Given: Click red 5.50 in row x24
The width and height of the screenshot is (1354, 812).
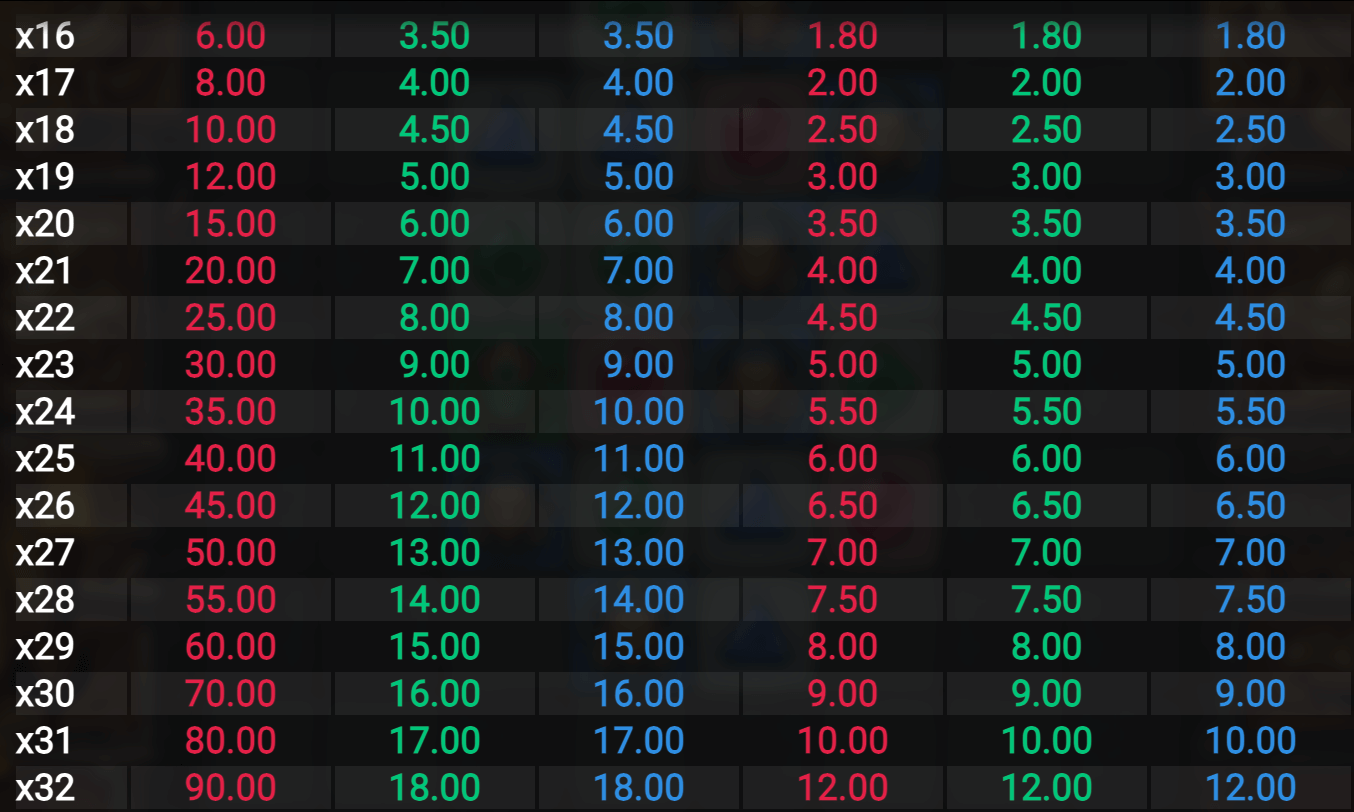Looking at the screenshot, I should (843, 412).
